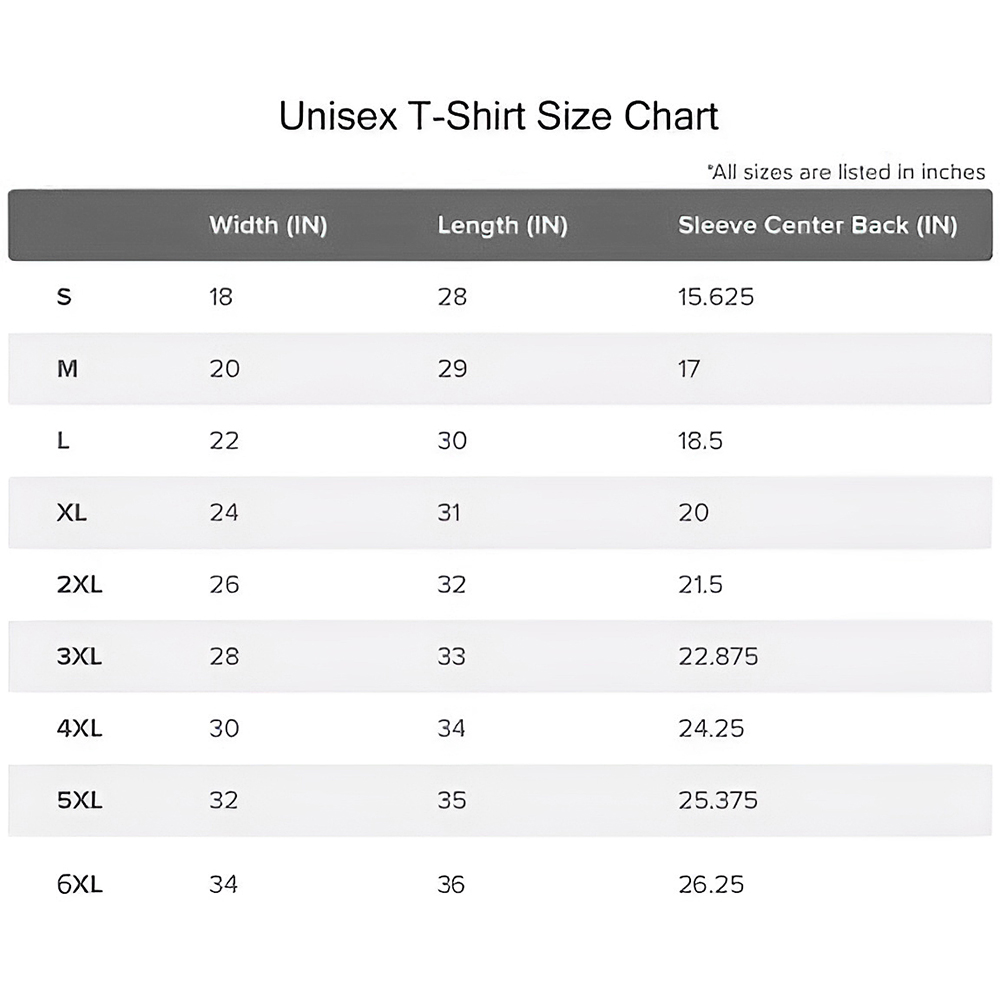Select the 25.375 sleeve value
Screen dimensions: 1000x1000
point(718,801)
